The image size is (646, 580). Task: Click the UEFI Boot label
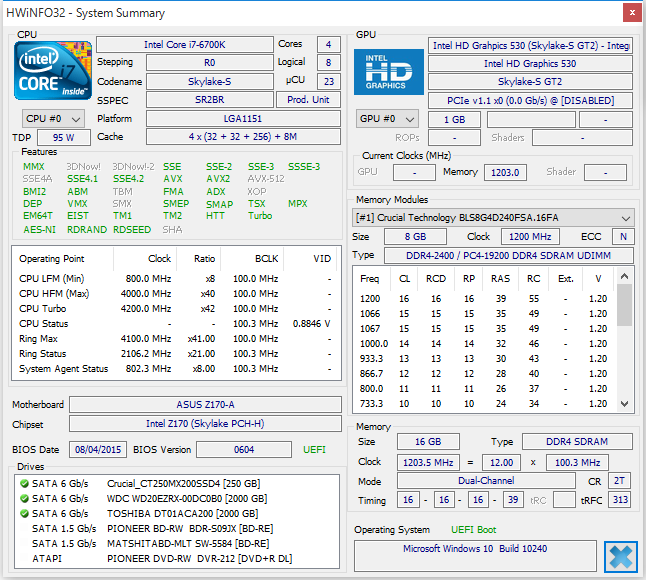click(x=473, y=530)
